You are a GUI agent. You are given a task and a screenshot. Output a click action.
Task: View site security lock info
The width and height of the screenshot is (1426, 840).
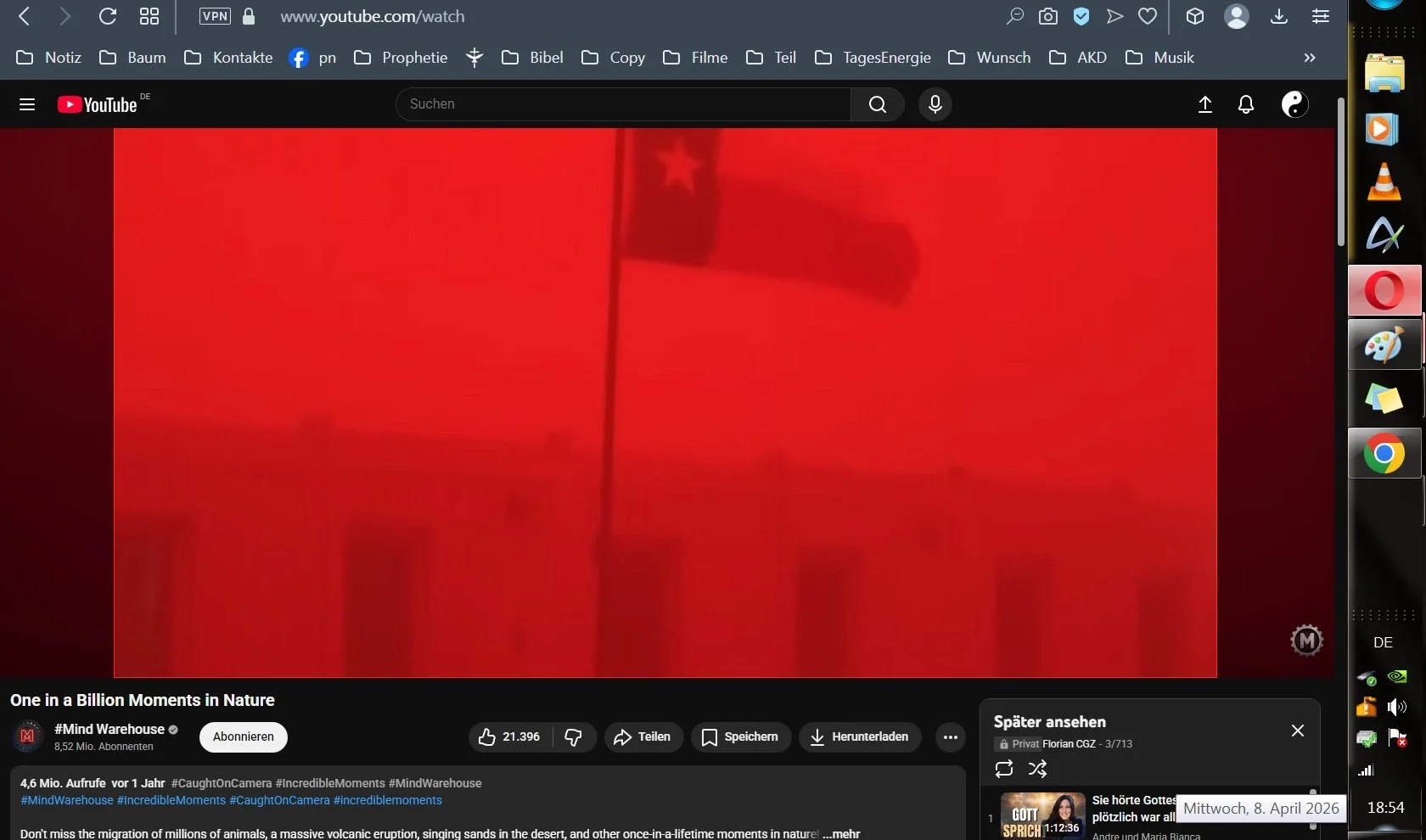(x=249, y=16)
